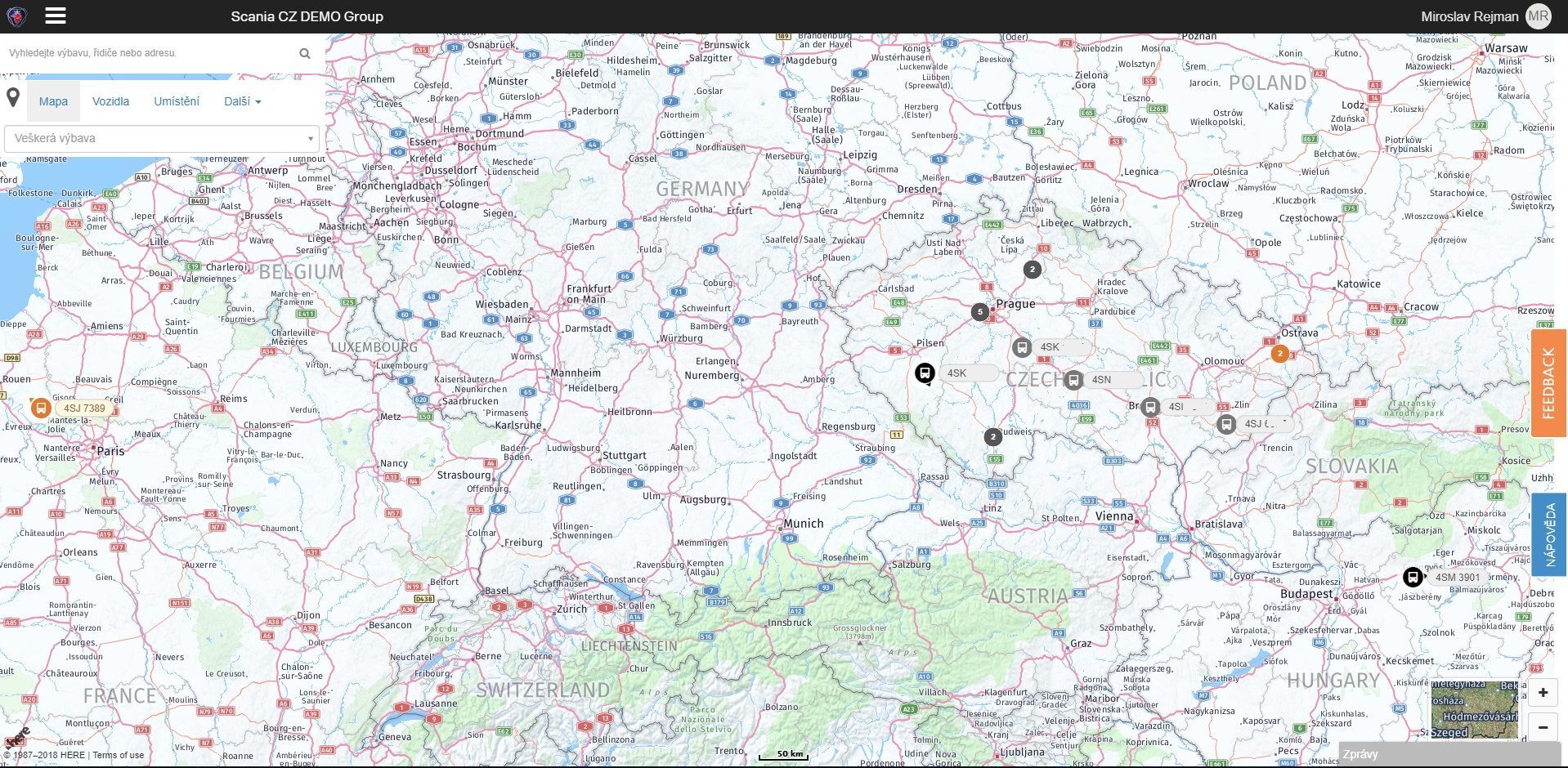Select the vehicle marker labeled 4SN
Screen dimensions: 1568x768
1073,379
